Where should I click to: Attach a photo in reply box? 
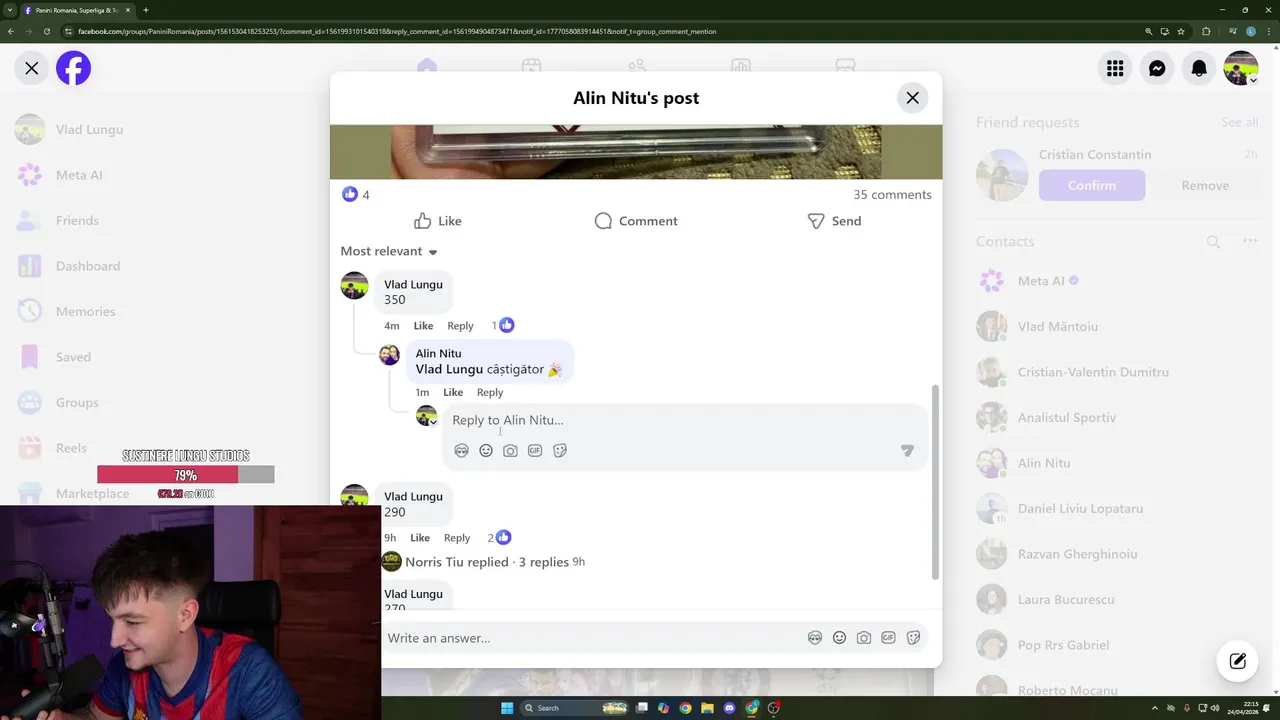pyautogui.click(x=510, y=451)
